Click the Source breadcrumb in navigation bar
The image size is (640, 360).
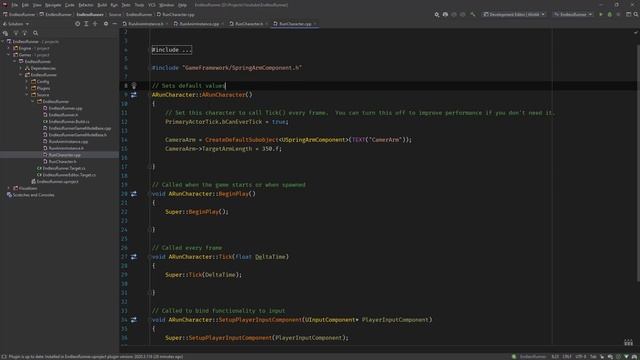pos(115,14)
